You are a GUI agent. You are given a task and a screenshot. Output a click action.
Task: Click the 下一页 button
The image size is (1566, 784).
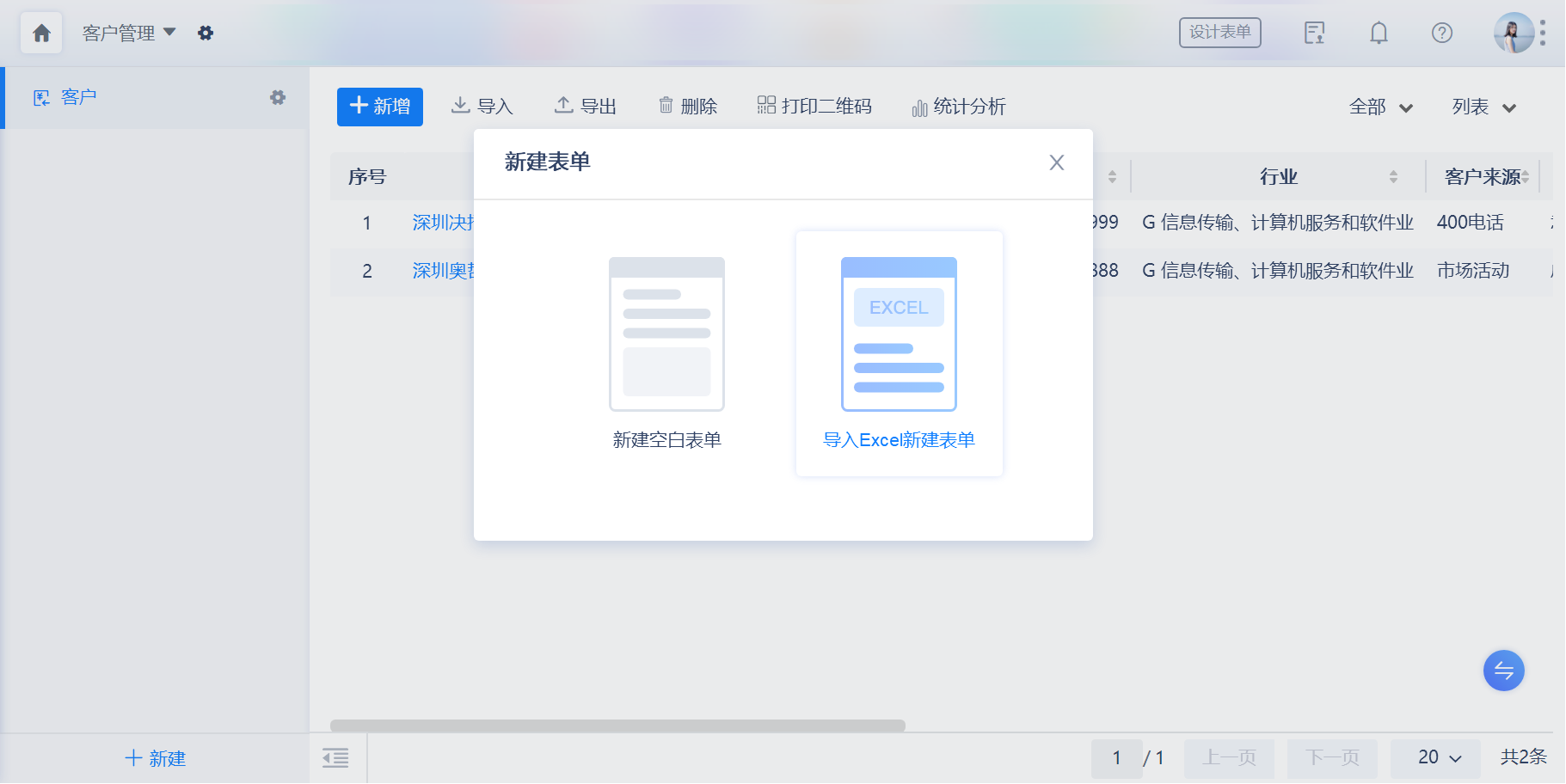pyautogui.click(x=1332, y=758)
